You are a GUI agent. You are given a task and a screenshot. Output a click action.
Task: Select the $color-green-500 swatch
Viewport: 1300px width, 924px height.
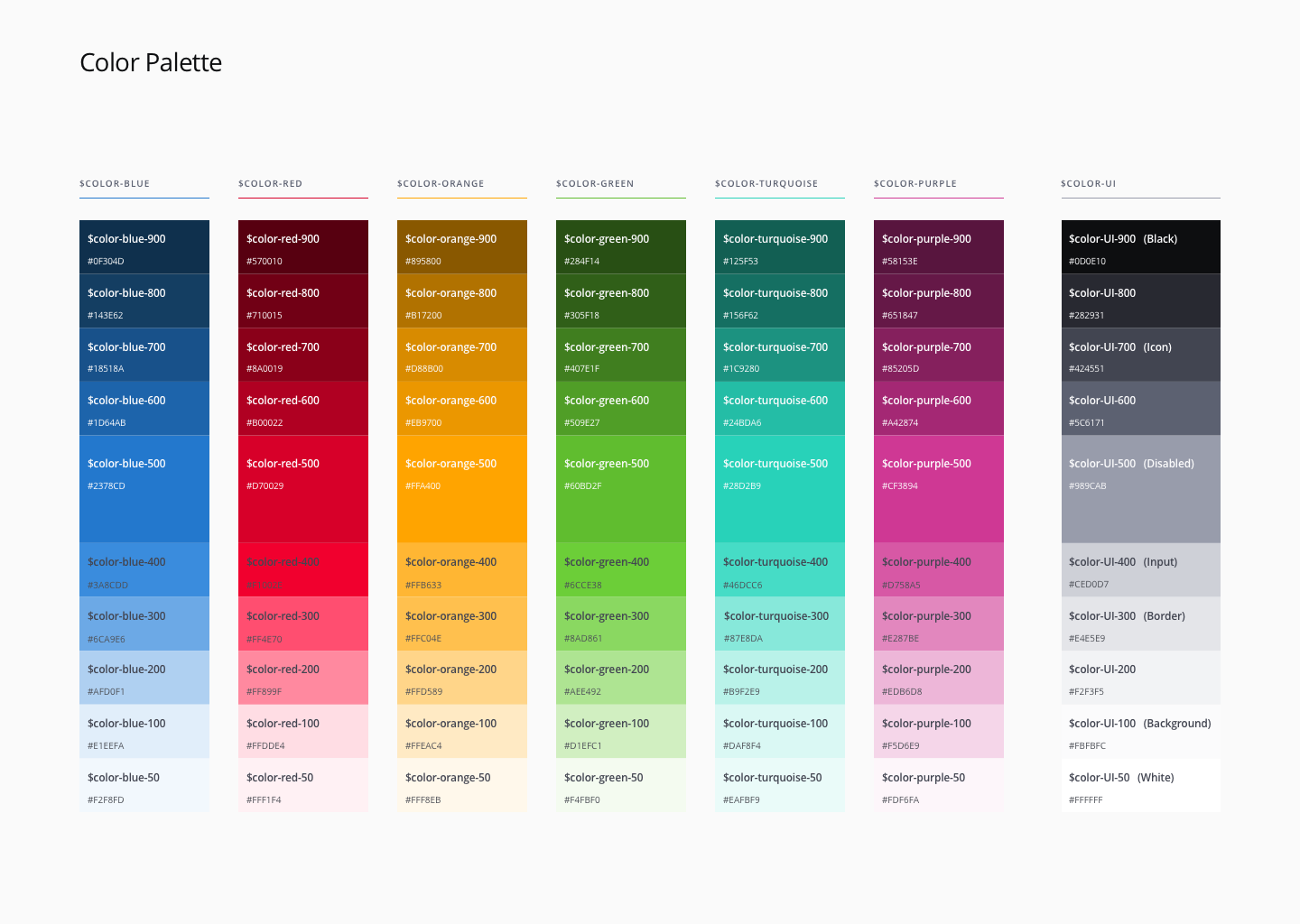click(621, 489)
